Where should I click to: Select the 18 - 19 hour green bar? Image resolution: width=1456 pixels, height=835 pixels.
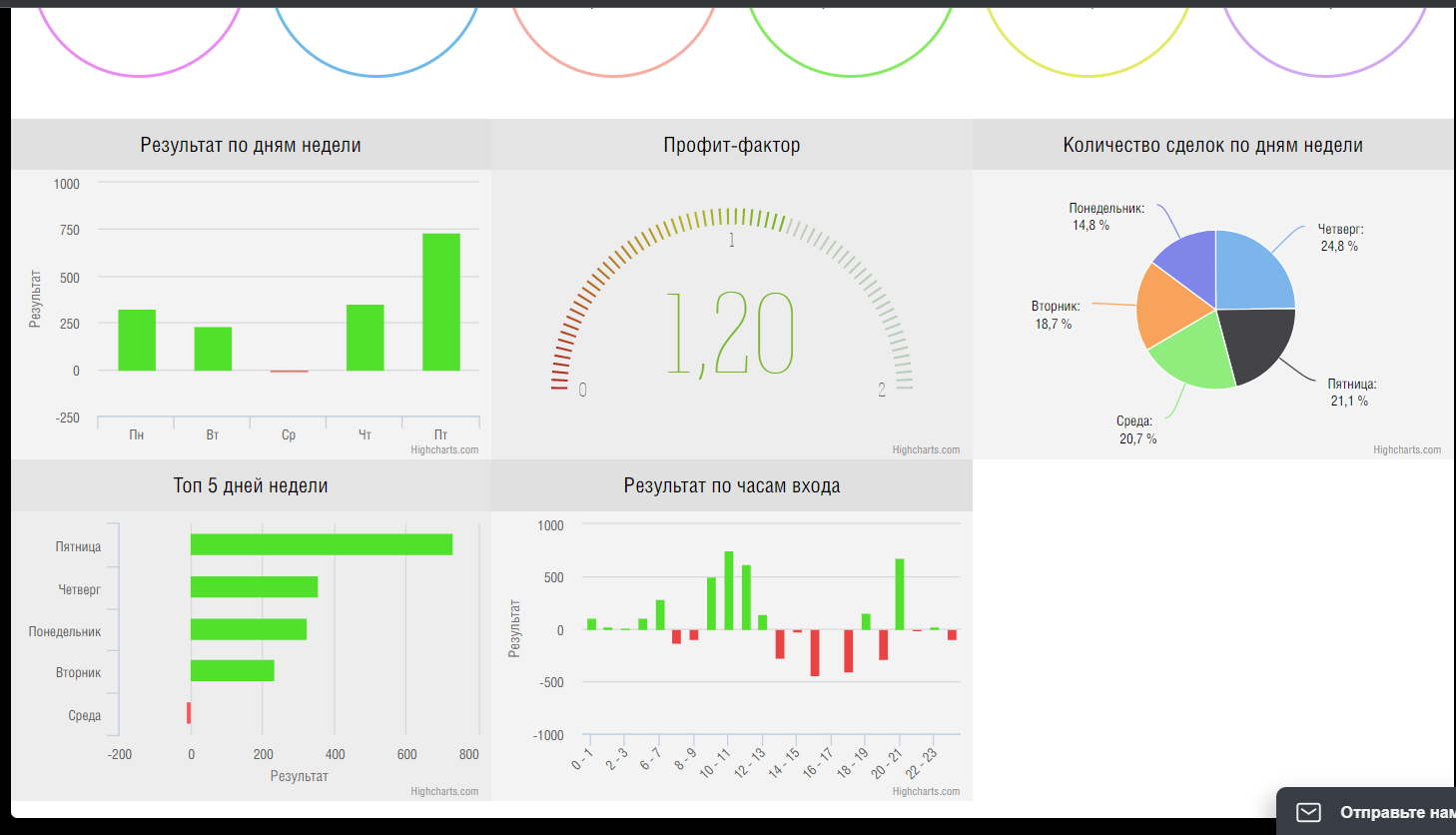[866, 621]
